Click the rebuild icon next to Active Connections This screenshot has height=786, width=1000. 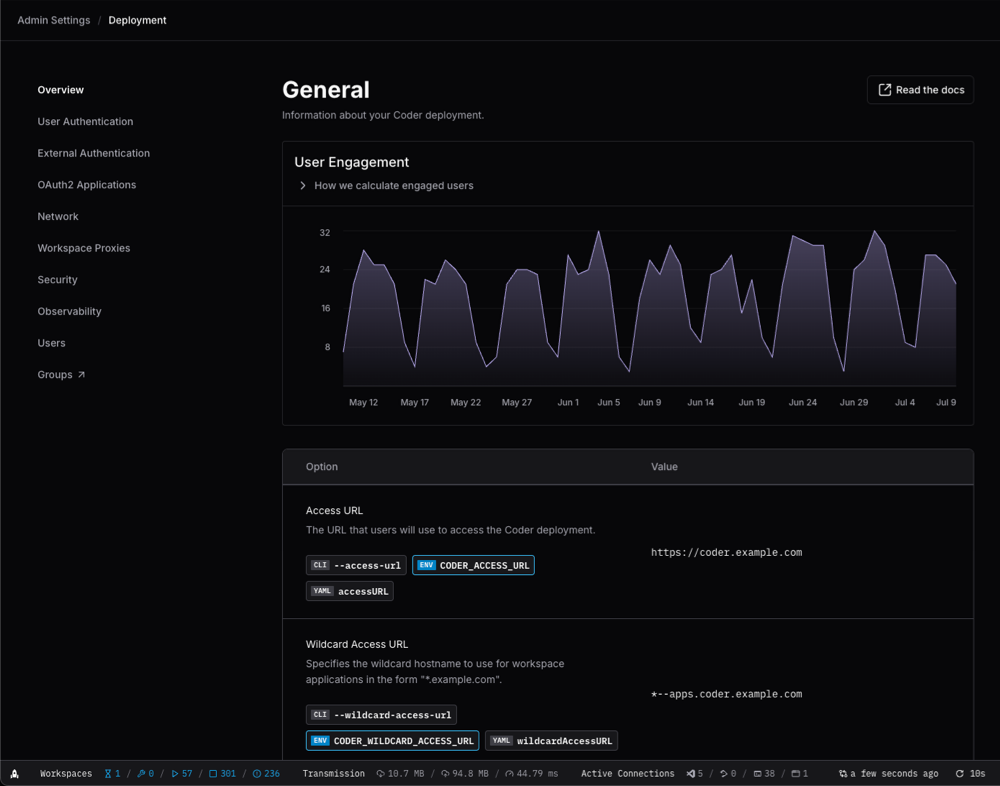coord(722,773)
